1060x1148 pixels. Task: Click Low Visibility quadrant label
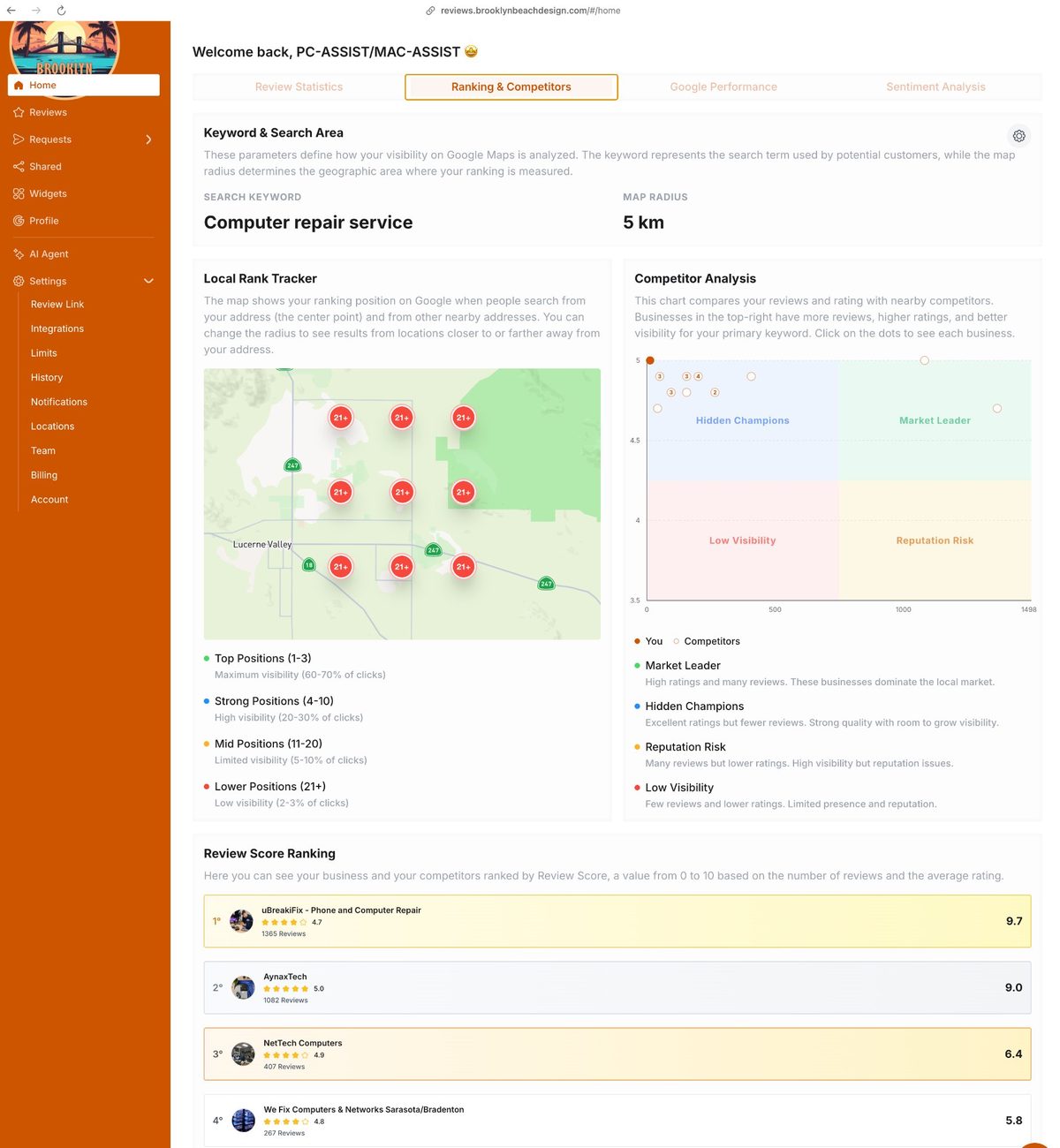[x=743, y=540]
